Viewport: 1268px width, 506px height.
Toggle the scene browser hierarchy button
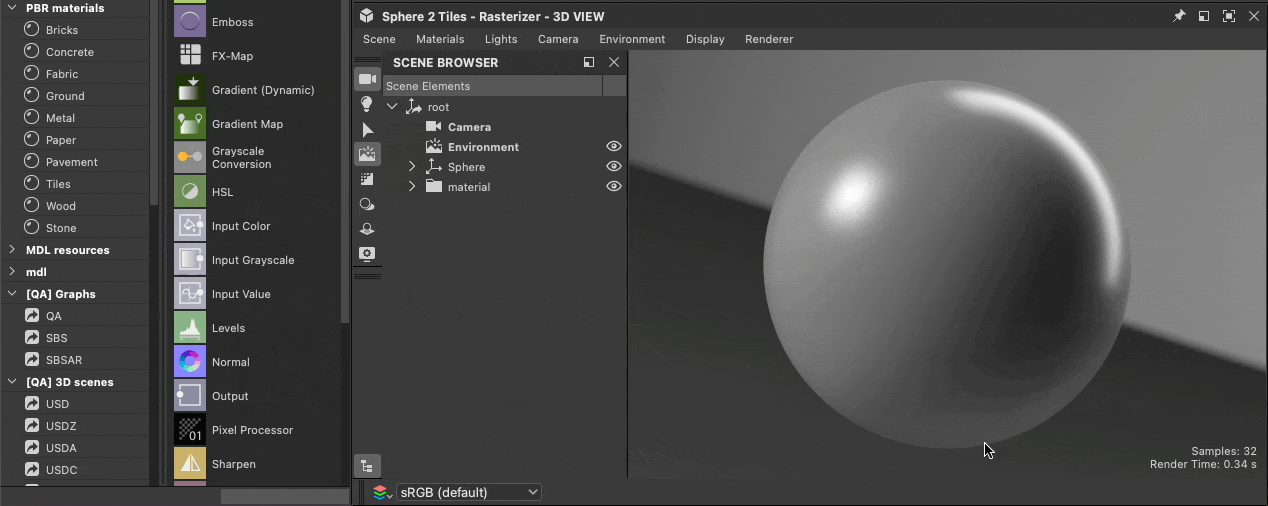[x=367, y=465]
